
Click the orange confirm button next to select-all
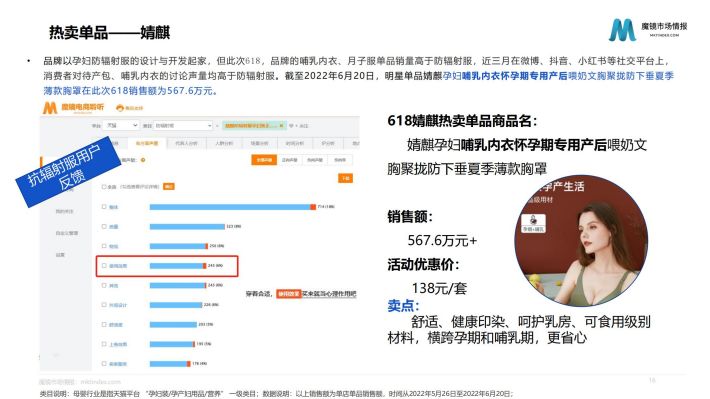tap(168, 187)
